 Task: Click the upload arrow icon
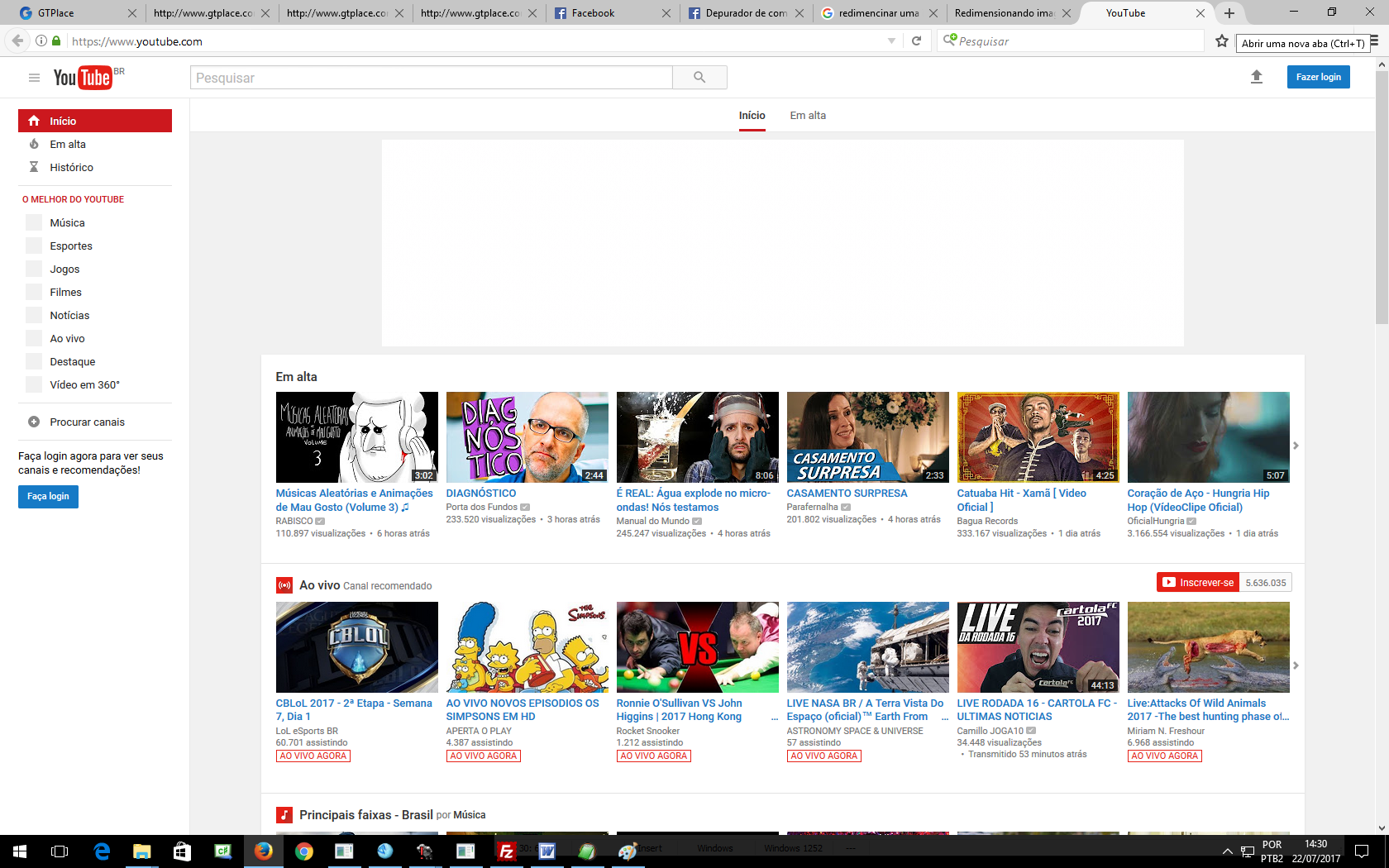1257,77
